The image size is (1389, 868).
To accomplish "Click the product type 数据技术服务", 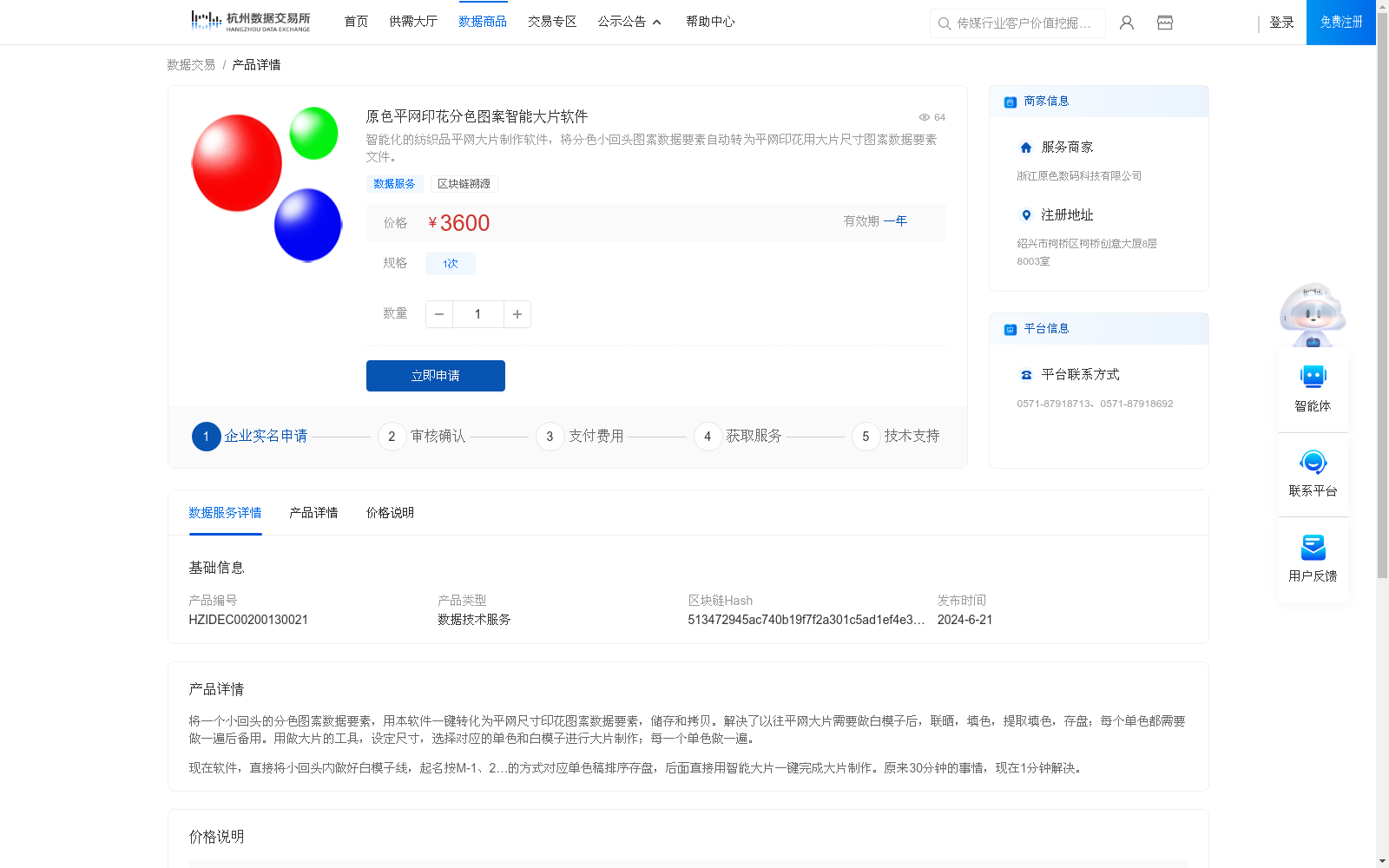I will click(x=474, y=620).
